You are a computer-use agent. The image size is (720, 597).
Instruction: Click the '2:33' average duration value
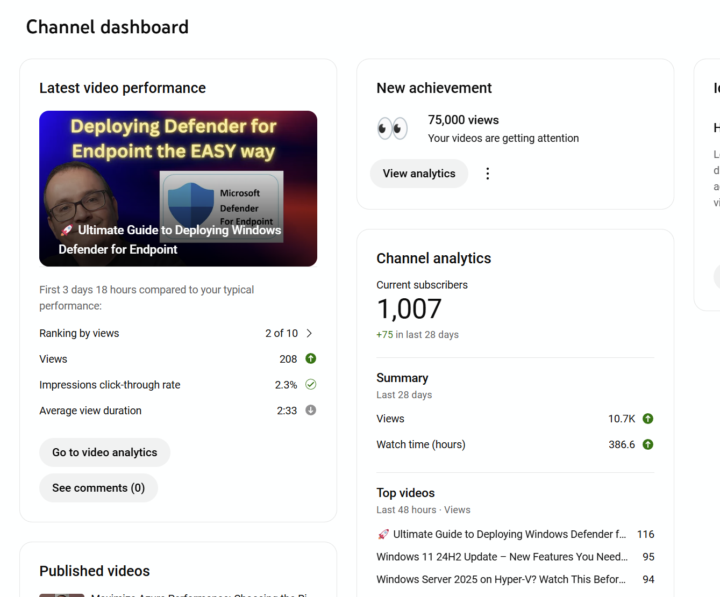click(287, 411)
